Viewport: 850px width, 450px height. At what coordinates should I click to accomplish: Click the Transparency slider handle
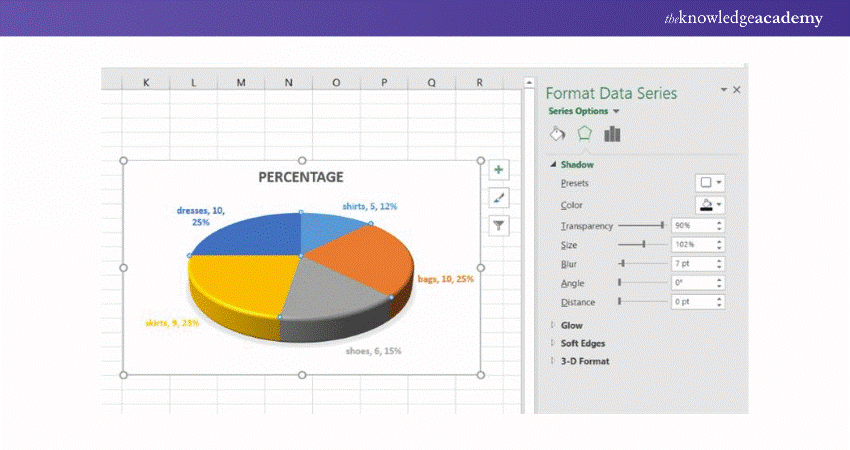[662, 226]
